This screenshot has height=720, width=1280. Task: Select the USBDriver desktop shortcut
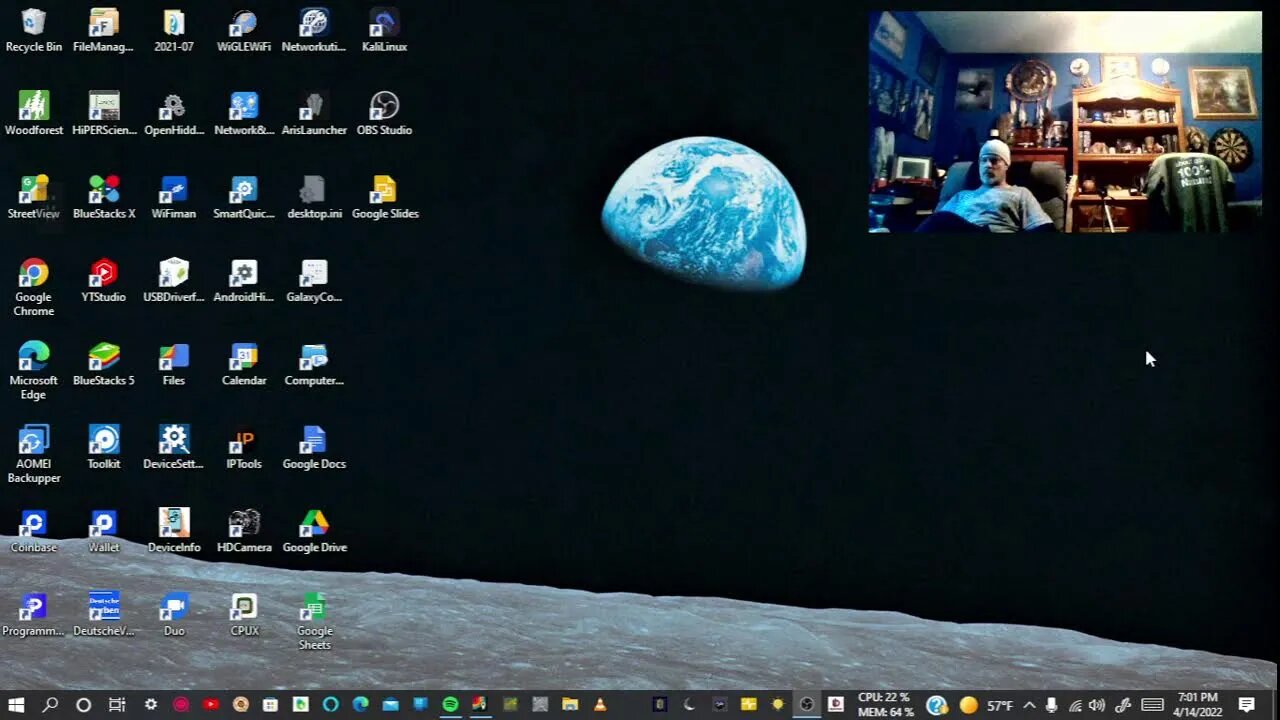point(174,280)
